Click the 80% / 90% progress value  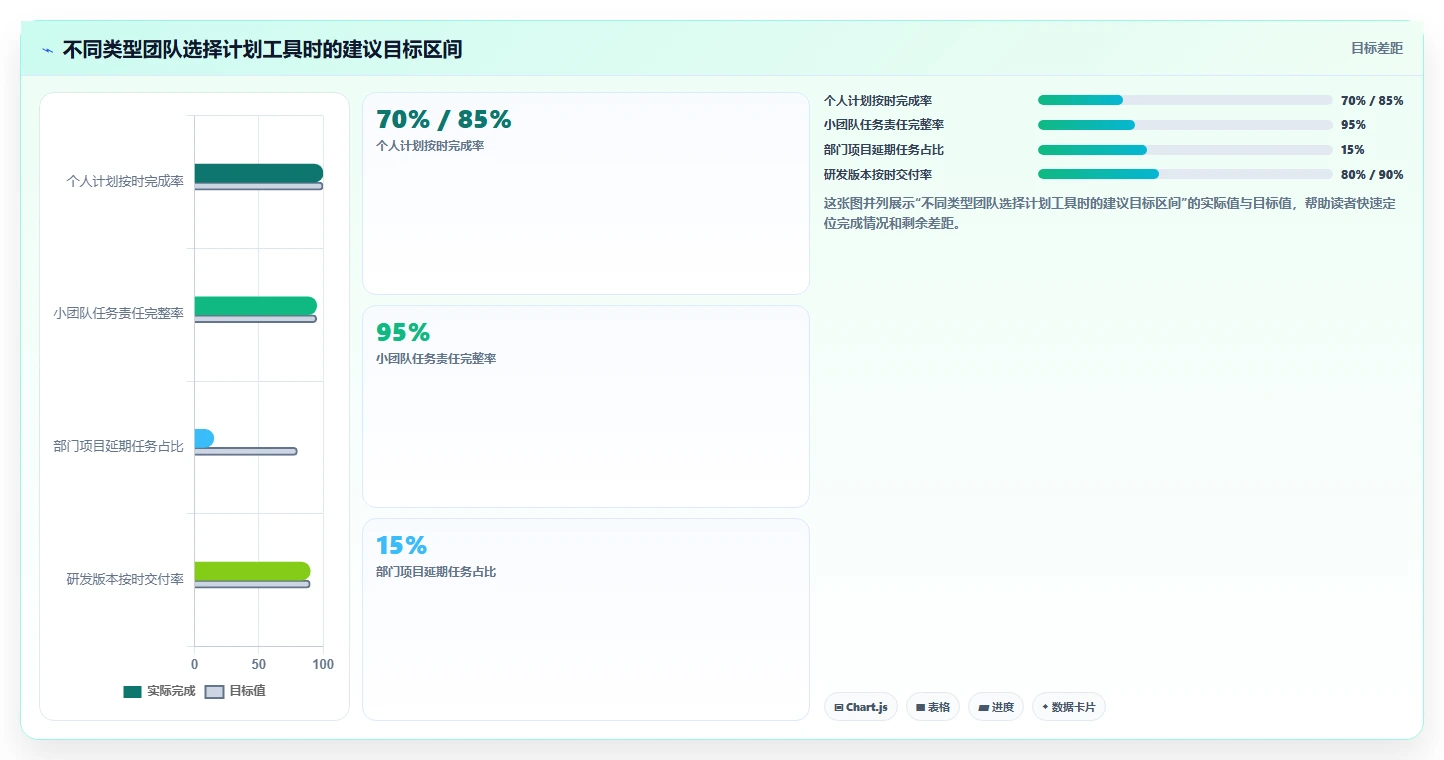click(1372, 175)
